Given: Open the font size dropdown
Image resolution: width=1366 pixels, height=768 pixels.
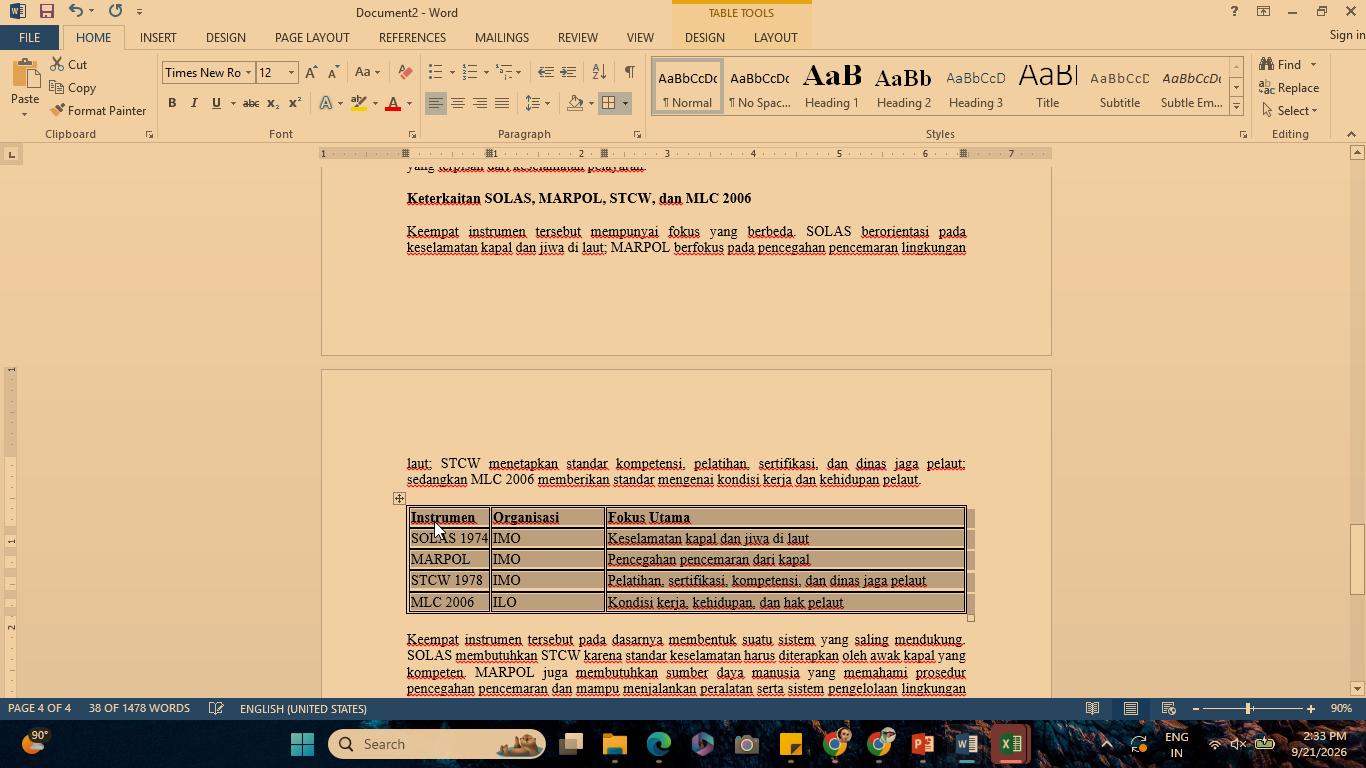Looking at the screenshot, I should 291,72.
